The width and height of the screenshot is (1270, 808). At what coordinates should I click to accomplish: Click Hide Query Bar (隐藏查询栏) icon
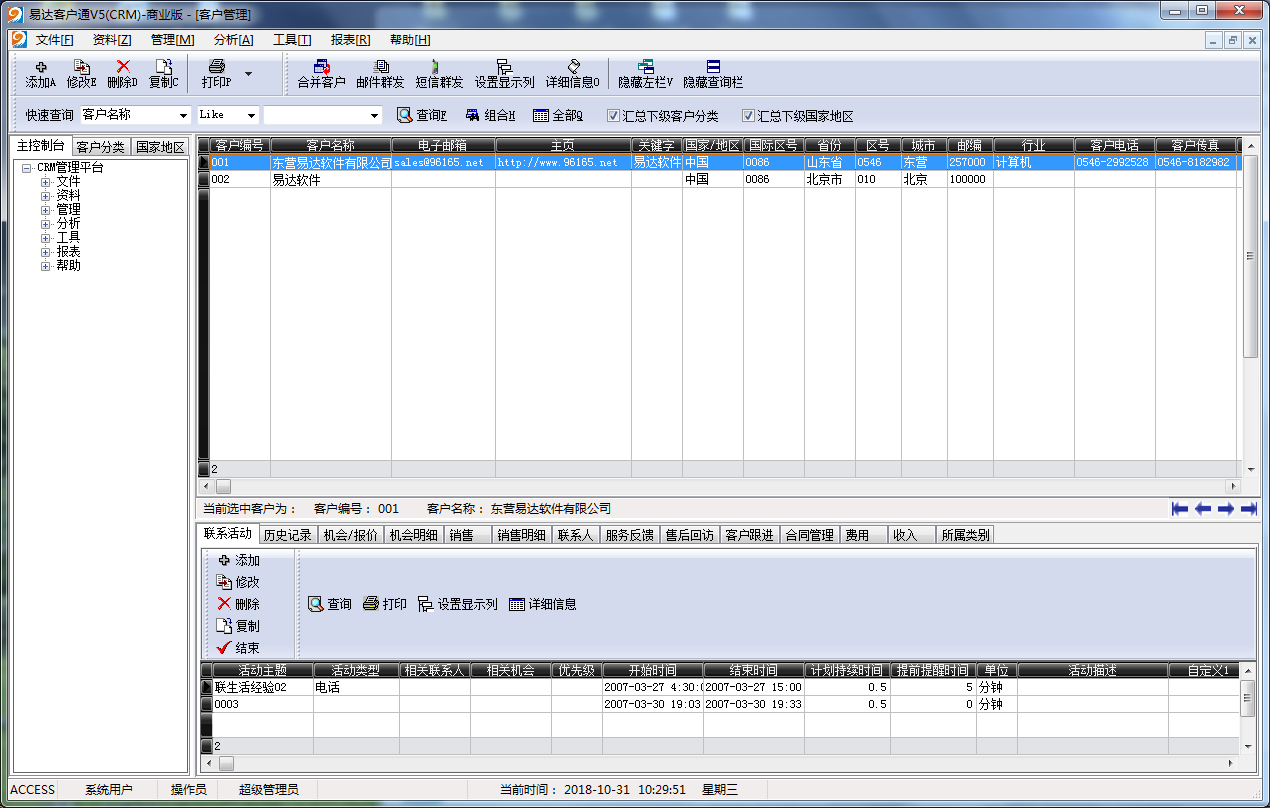click(713, 74)
